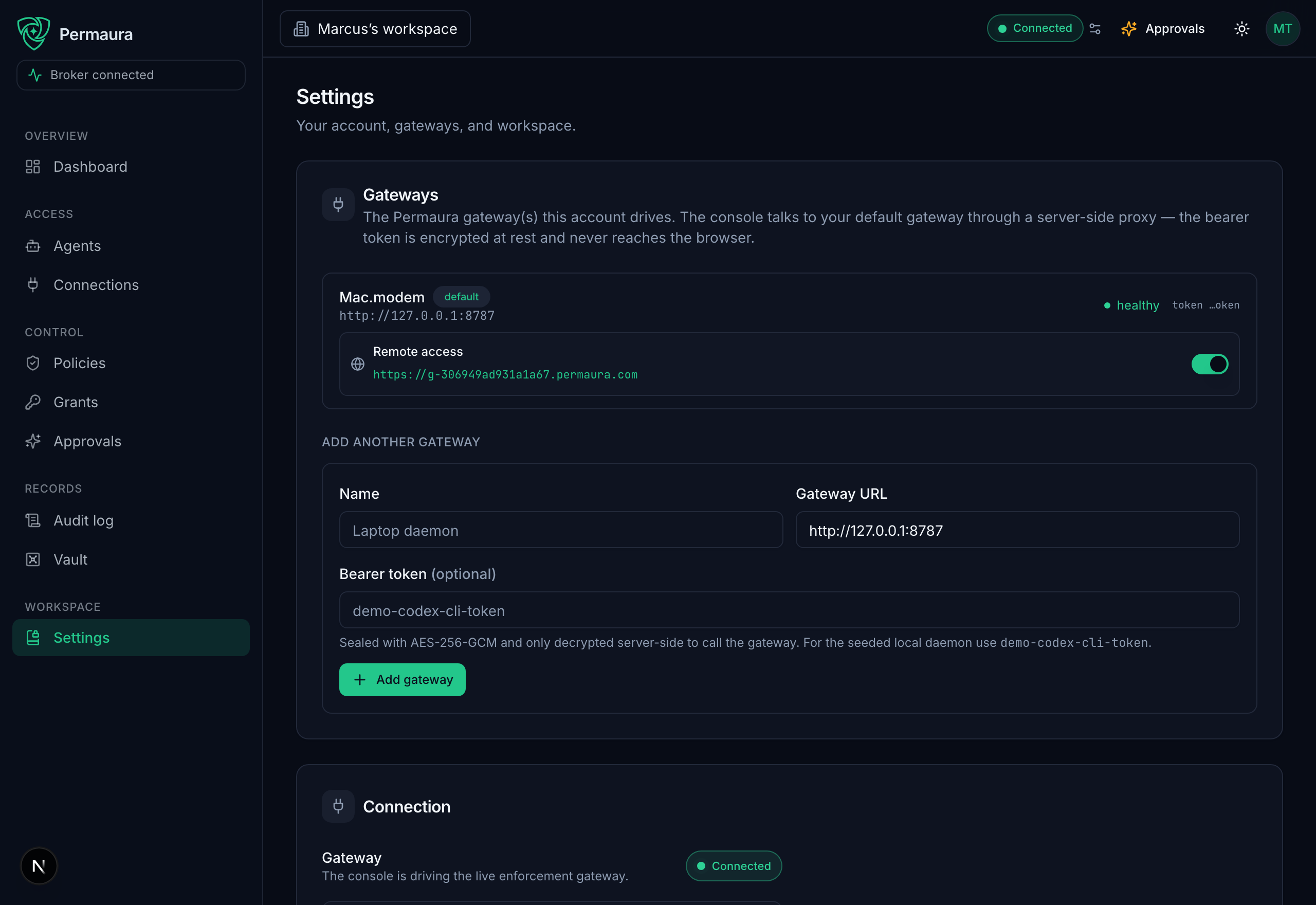Click the Gateways plug icon

pos(338,205)
